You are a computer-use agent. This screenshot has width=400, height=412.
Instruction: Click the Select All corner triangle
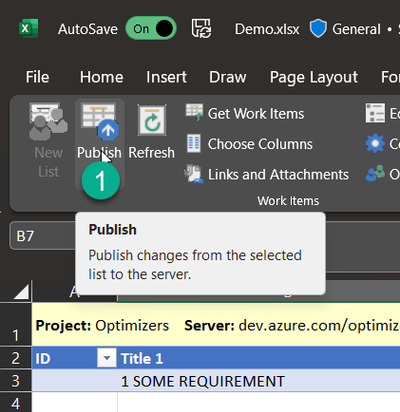click(x=21, y=292)
